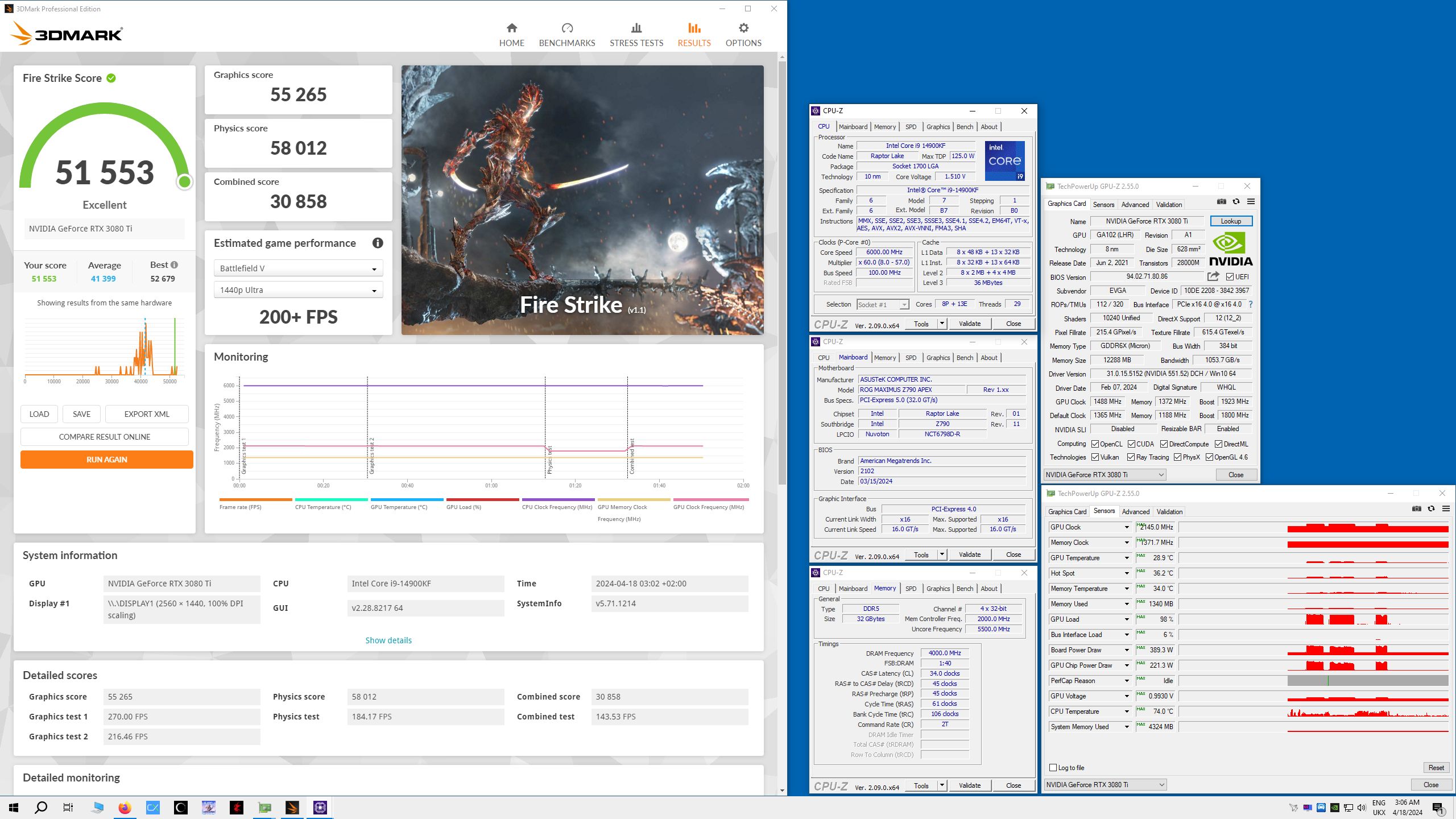Open the GPU-Z taskbar icon
The image size is (1456, 819).
(264, 808)
